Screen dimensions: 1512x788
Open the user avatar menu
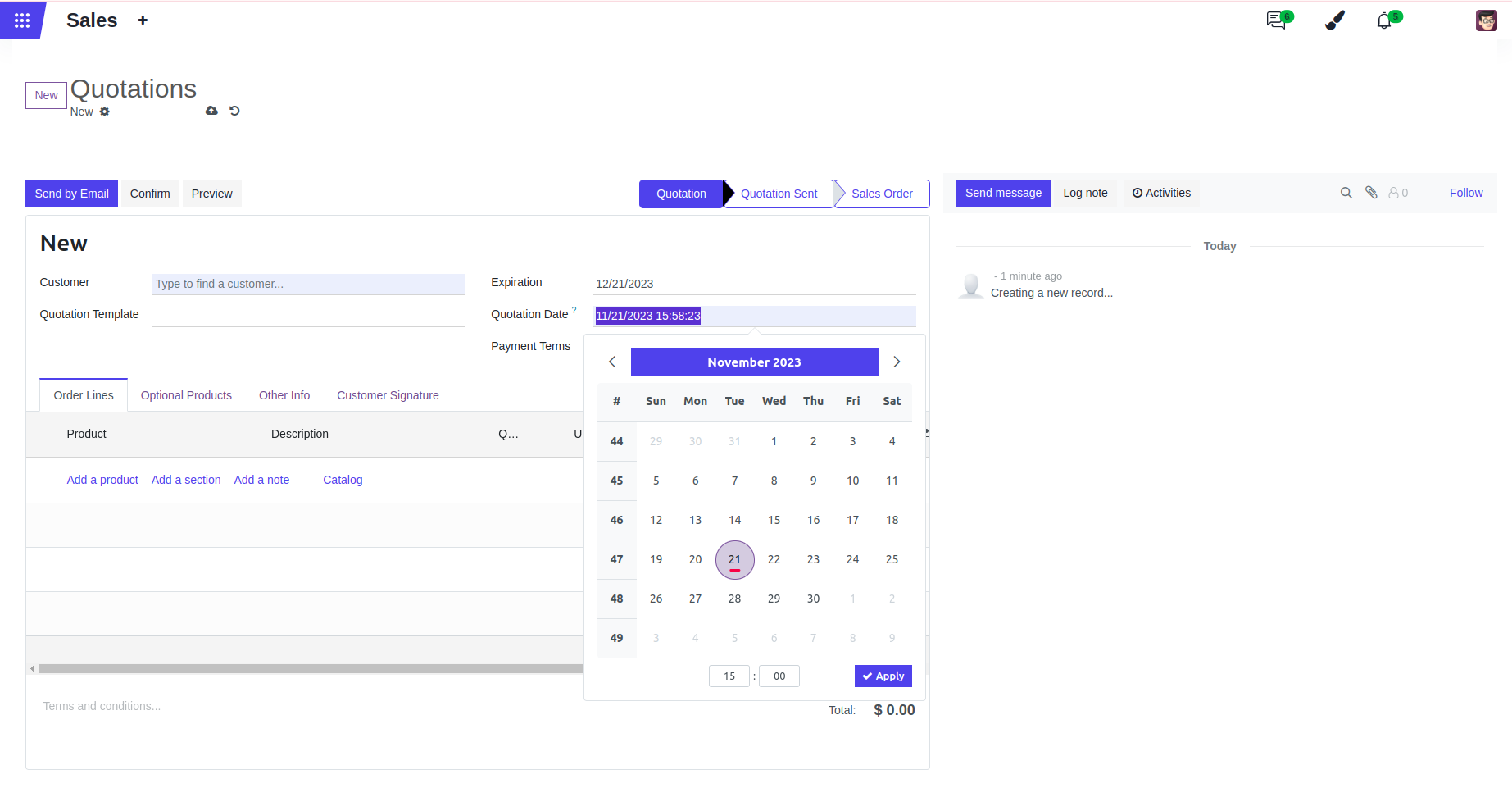[1486, 20]
